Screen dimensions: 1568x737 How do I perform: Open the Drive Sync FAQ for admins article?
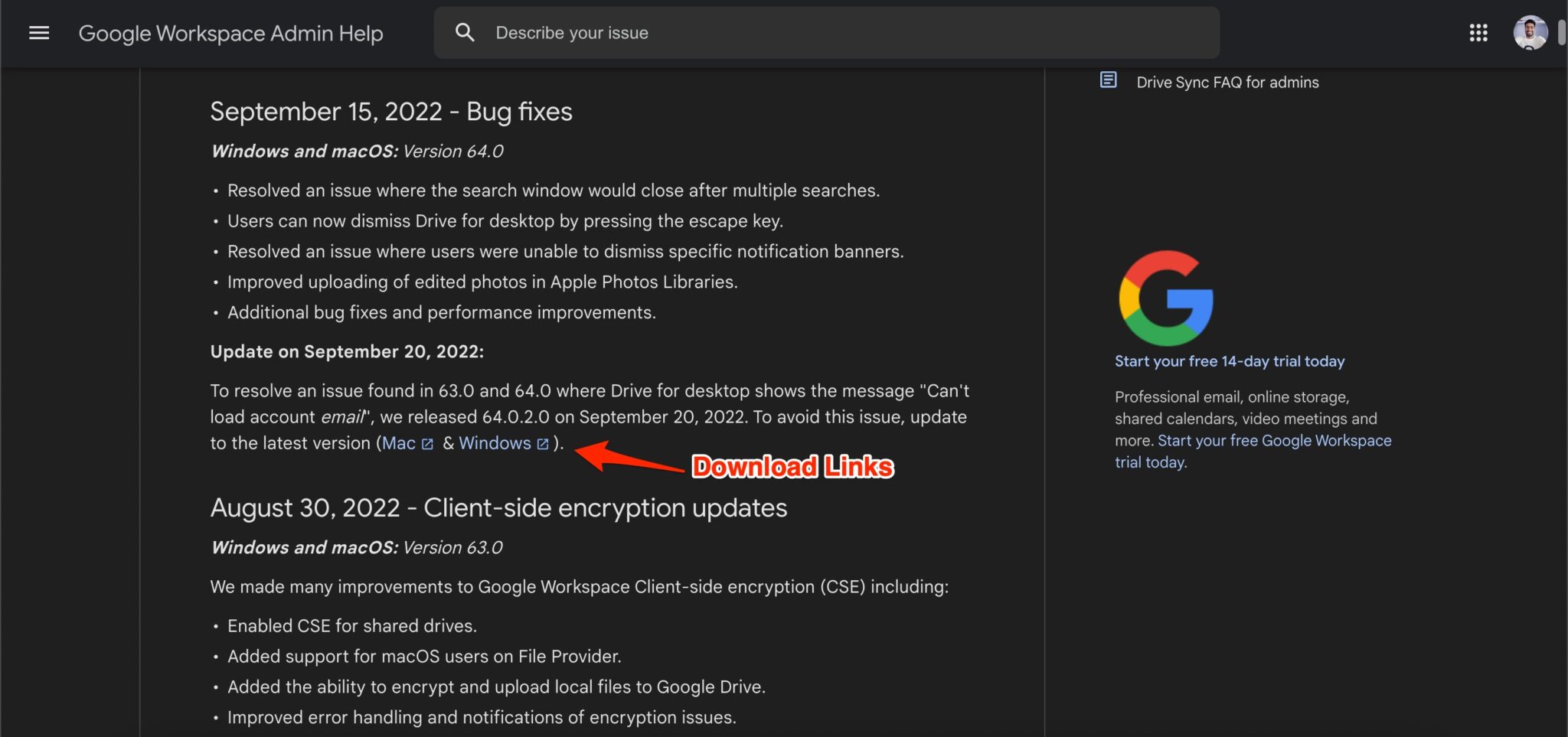pyautogui.click(x=1227, y=82)
